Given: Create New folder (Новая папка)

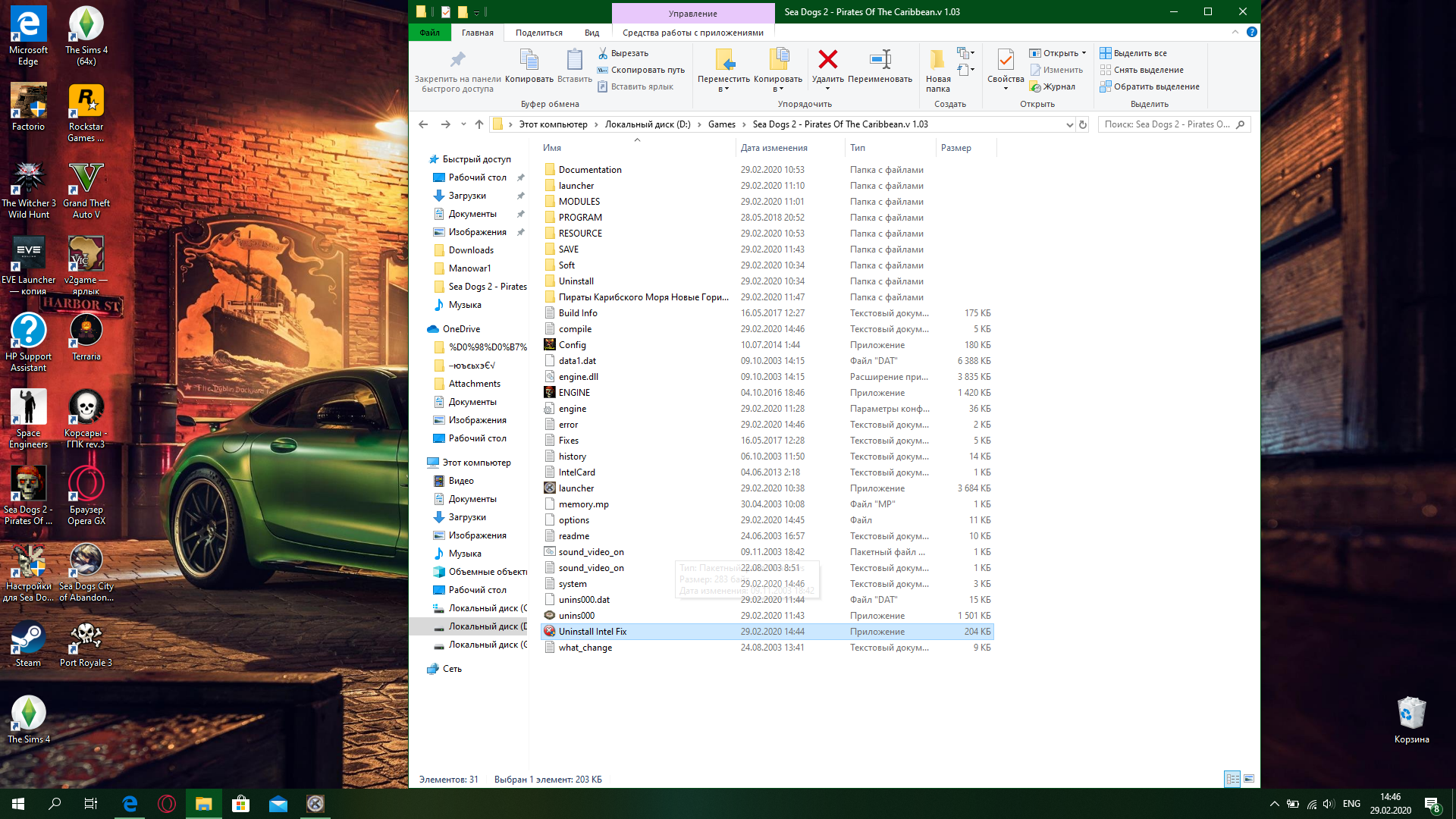Looking at the screenshot, I should (938, 70).
